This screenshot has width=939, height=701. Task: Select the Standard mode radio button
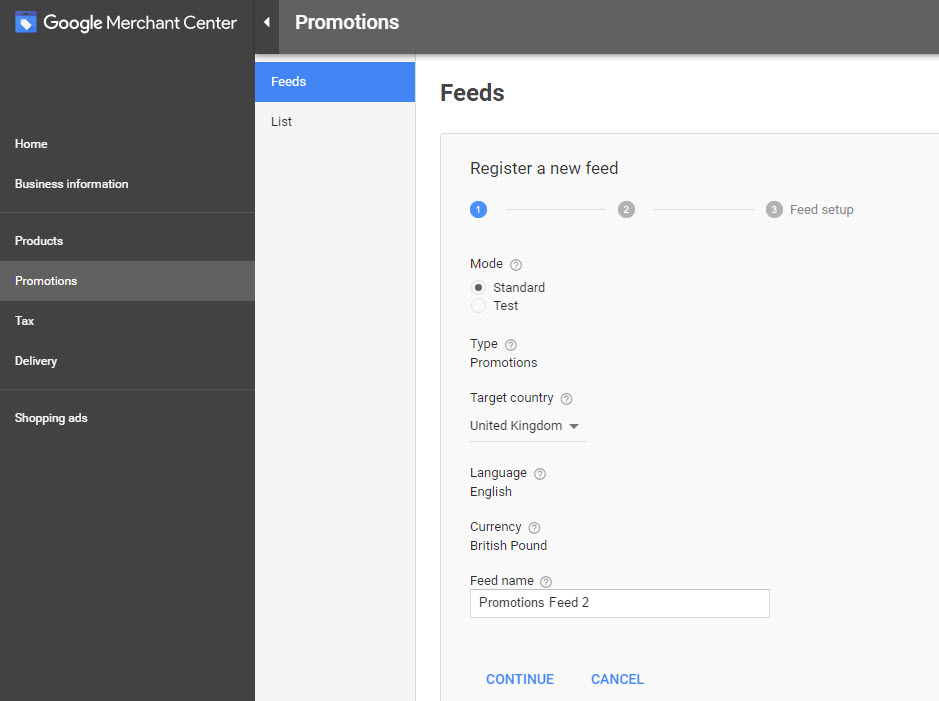pos(479,288)
